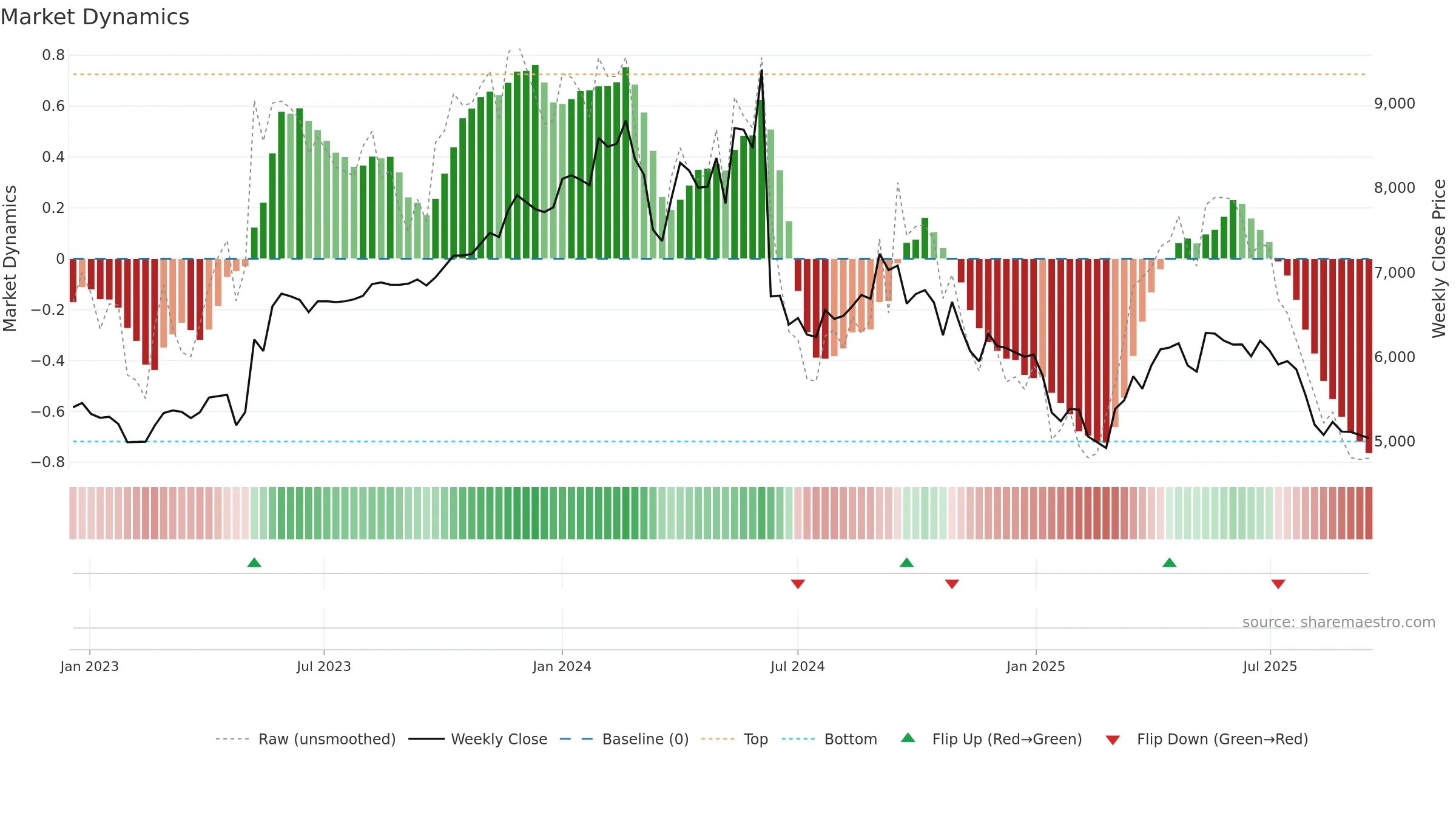
Task: Click the Jul 2023 x-axis label
Action: coord(323,666)
